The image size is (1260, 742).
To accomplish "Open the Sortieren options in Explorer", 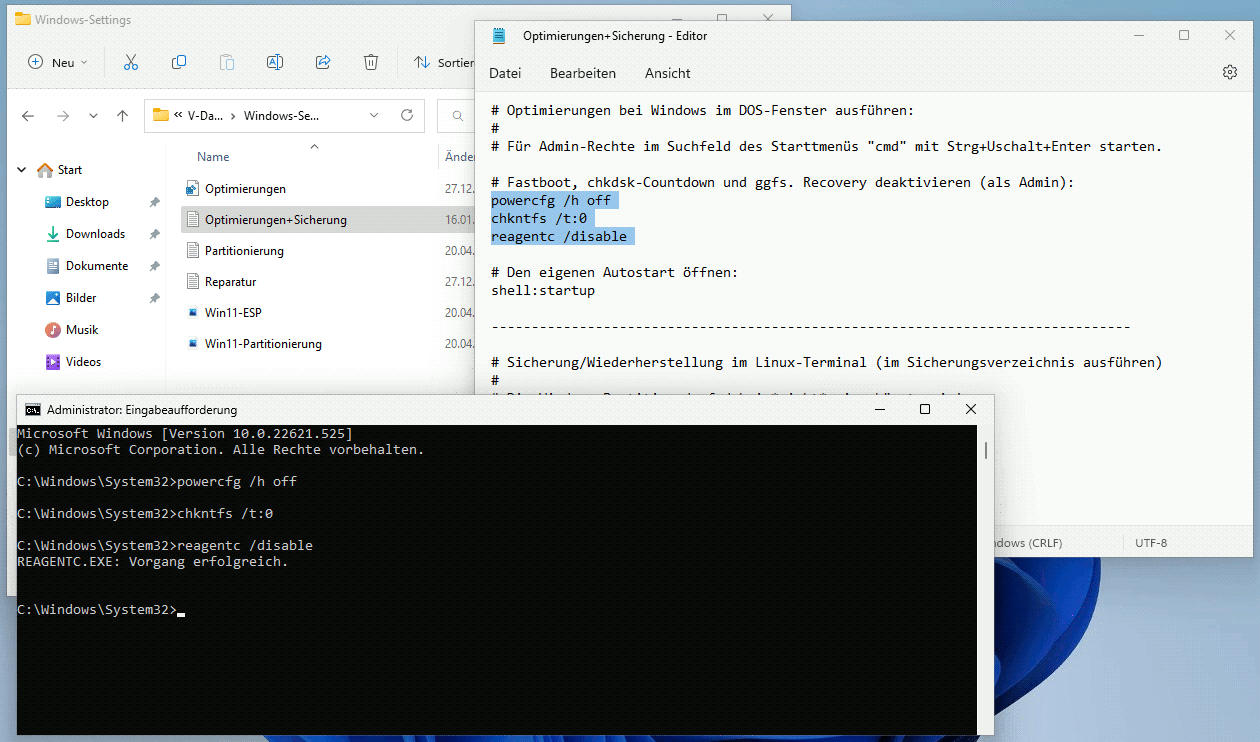I will tap(444, 62).
